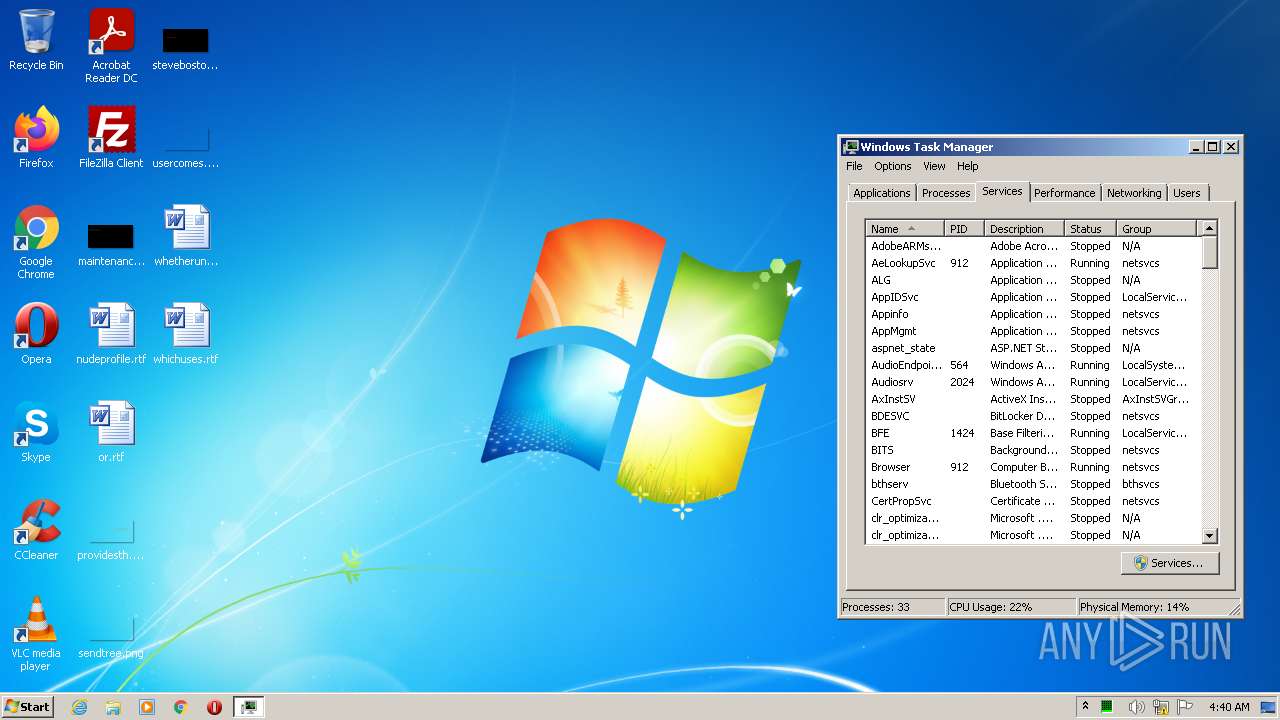Select the or.rtf document icon
Viewport: 1280px width, 720px height.
111,431
